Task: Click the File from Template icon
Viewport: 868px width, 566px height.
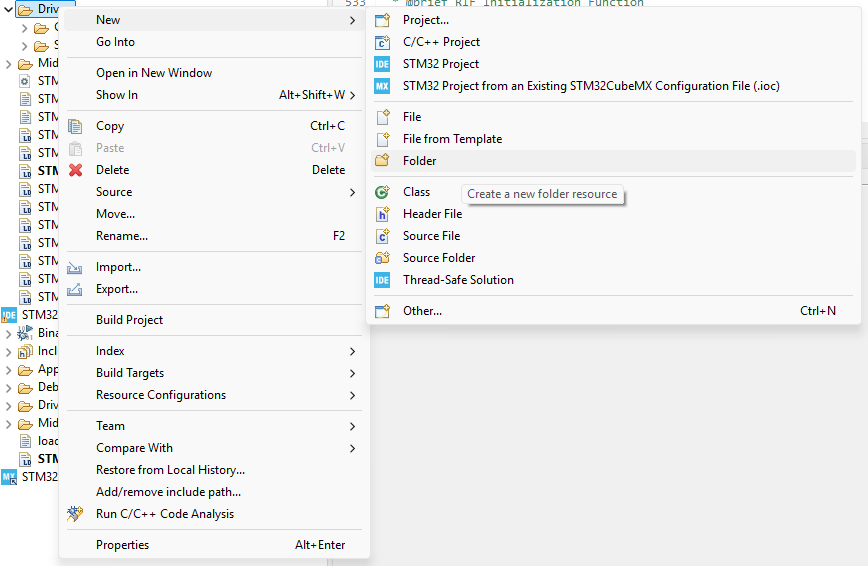Action: [383, 139]
